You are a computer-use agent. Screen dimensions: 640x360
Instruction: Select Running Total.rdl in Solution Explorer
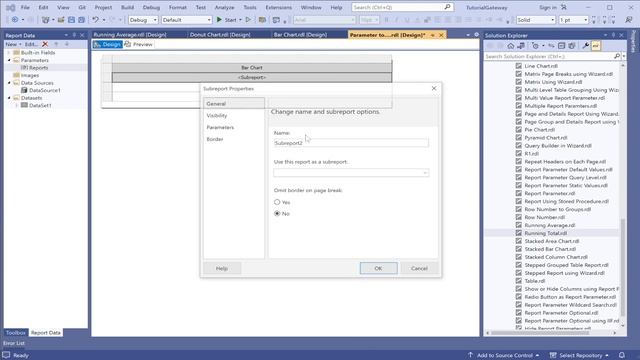point(545,233)
